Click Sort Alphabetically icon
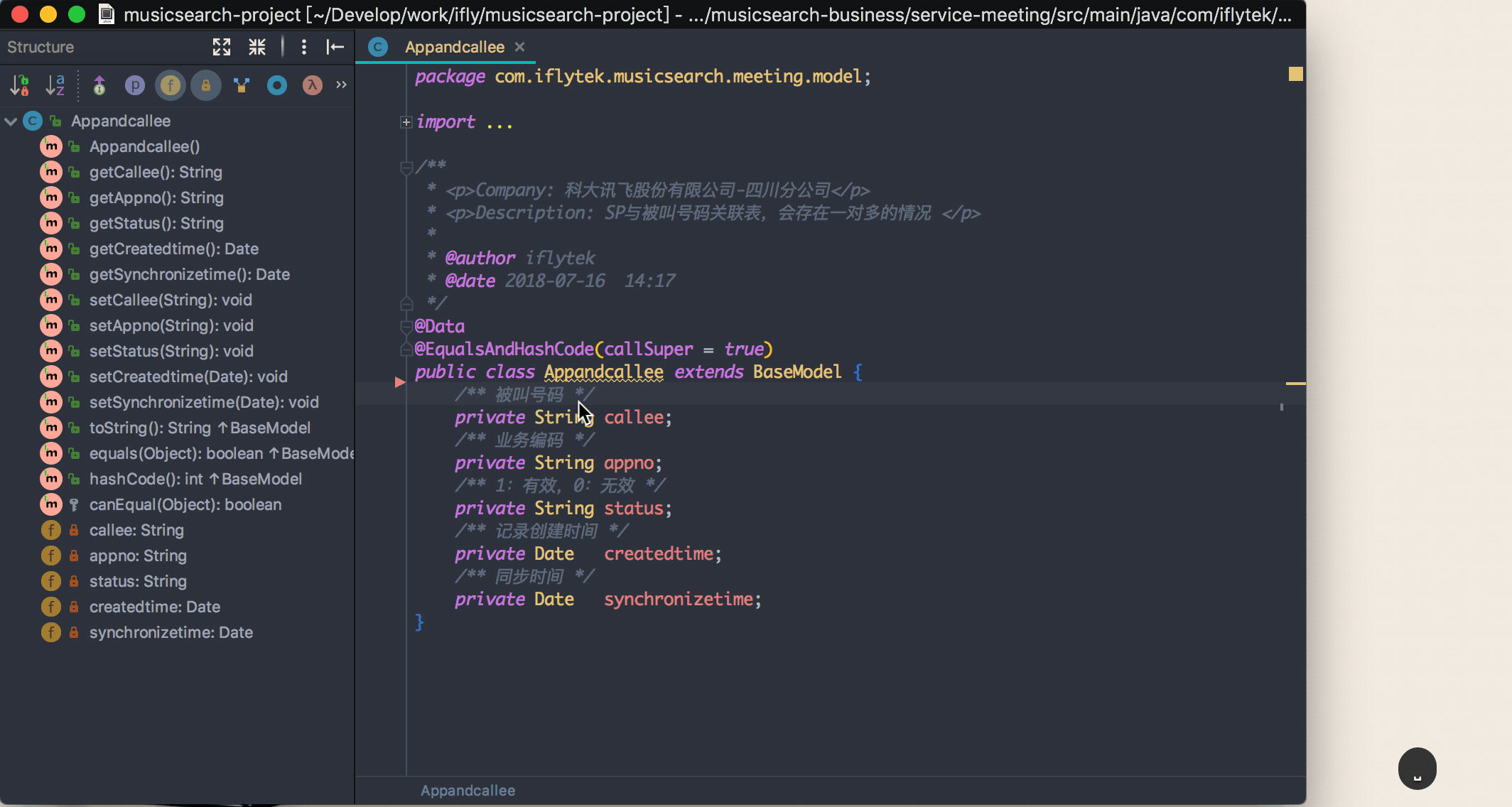Viewport: 1512px width, 807px height. pyautogui.click(x=55, y=85)
